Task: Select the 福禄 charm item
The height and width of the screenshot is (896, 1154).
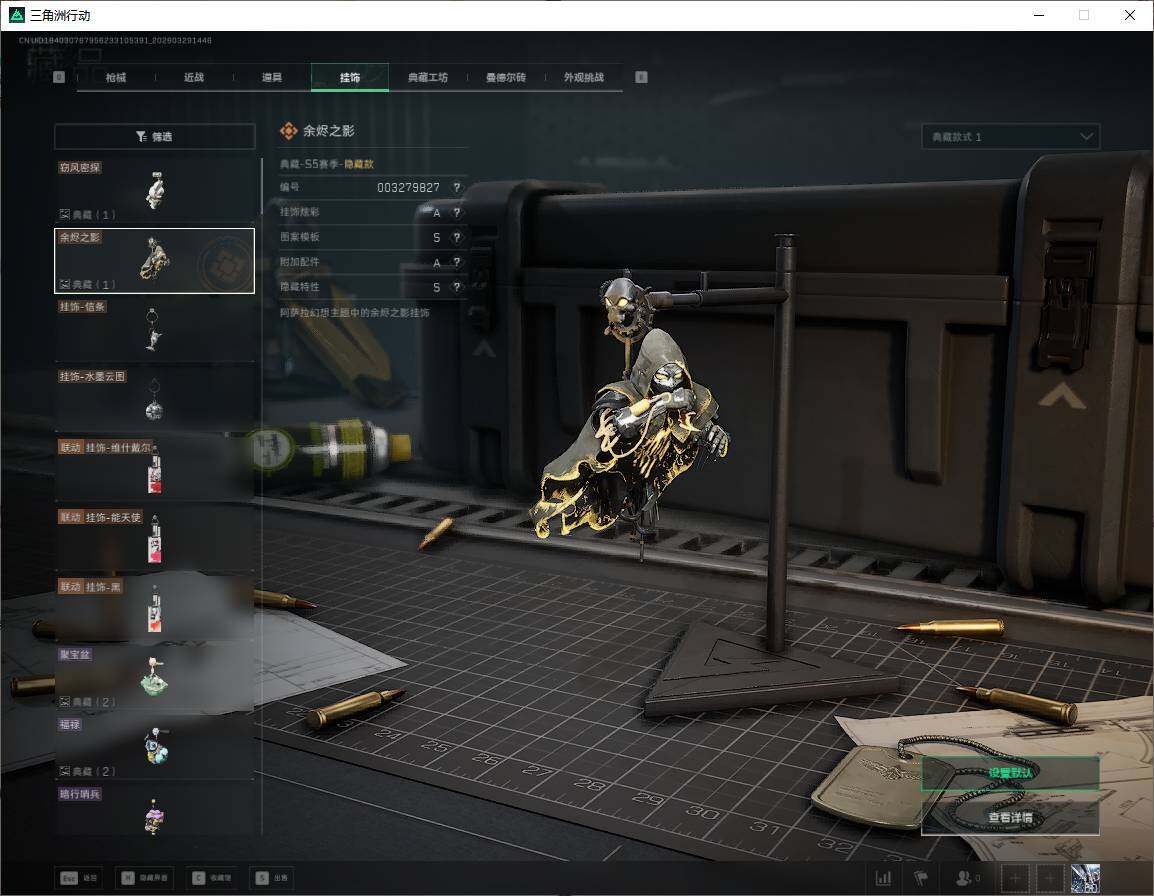Action: 155,748
